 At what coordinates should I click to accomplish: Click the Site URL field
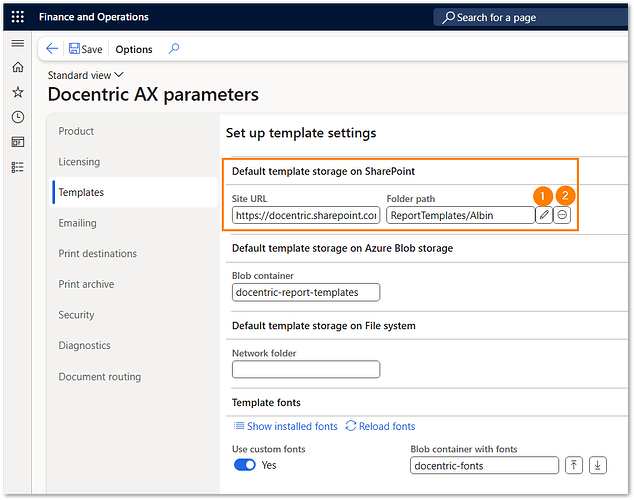point(306,215)
